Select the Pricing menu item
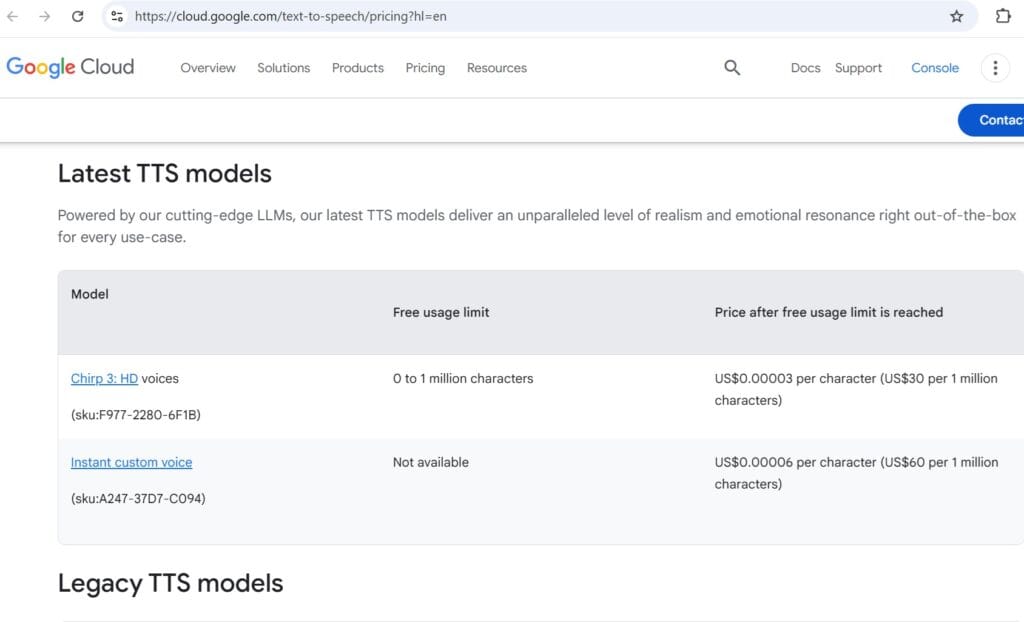 tap(424, 68)
